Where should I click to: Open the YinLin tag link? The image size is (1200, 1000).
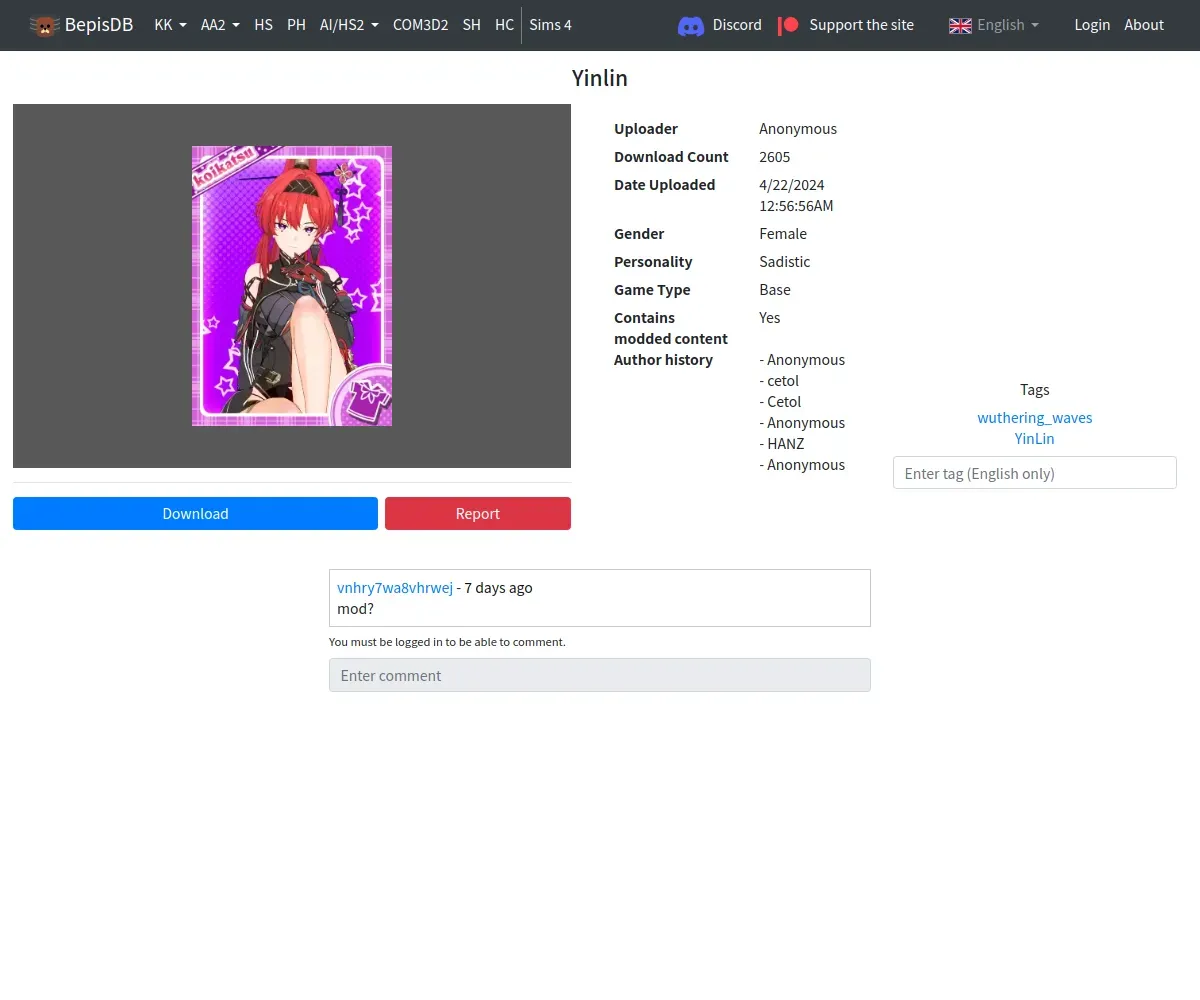[x=1035, y=438]
